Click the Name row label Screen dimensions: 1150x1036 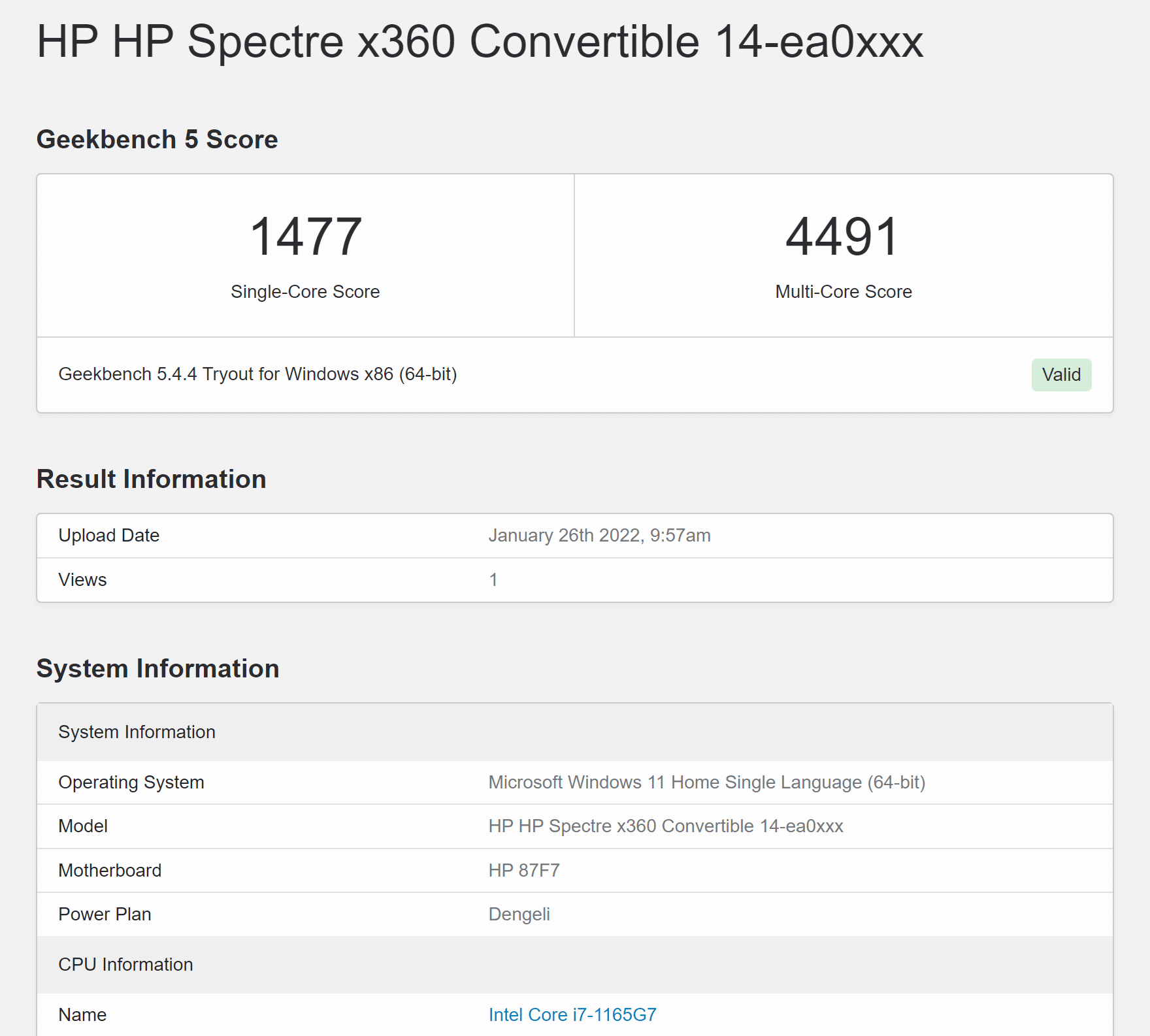tap(82, 1014)
